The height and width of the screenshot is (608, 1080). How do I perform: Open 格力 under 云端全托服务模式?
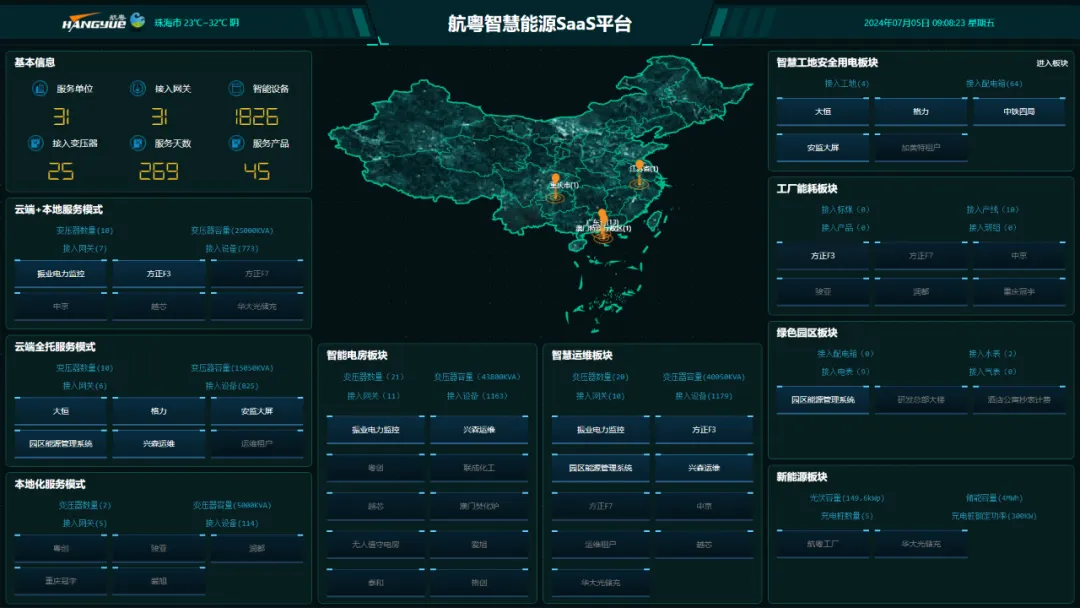tap(159, 411)
